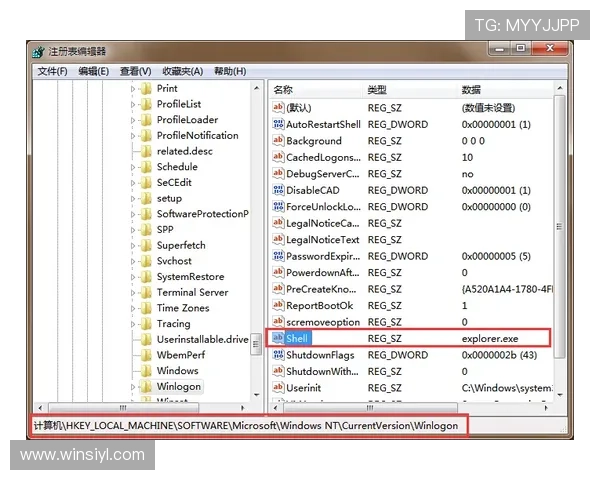Open the 编辑(E) menu
This screenshot has height=480, width=600.
click(93, 72)
